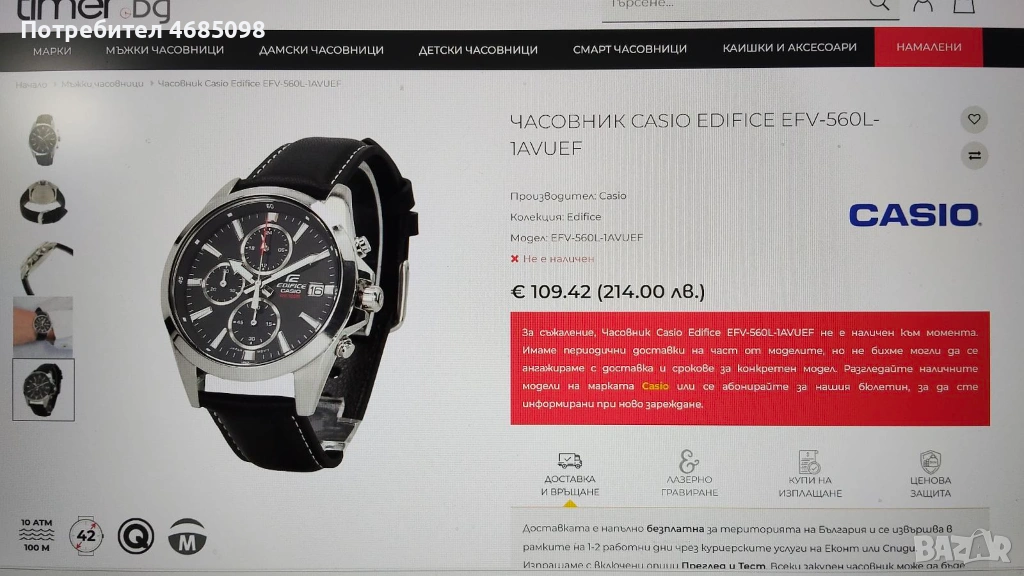Open the ДОСТАВКА И ВРЪЩАНЕ tab

pyautogui.click(x=569, y=475)
